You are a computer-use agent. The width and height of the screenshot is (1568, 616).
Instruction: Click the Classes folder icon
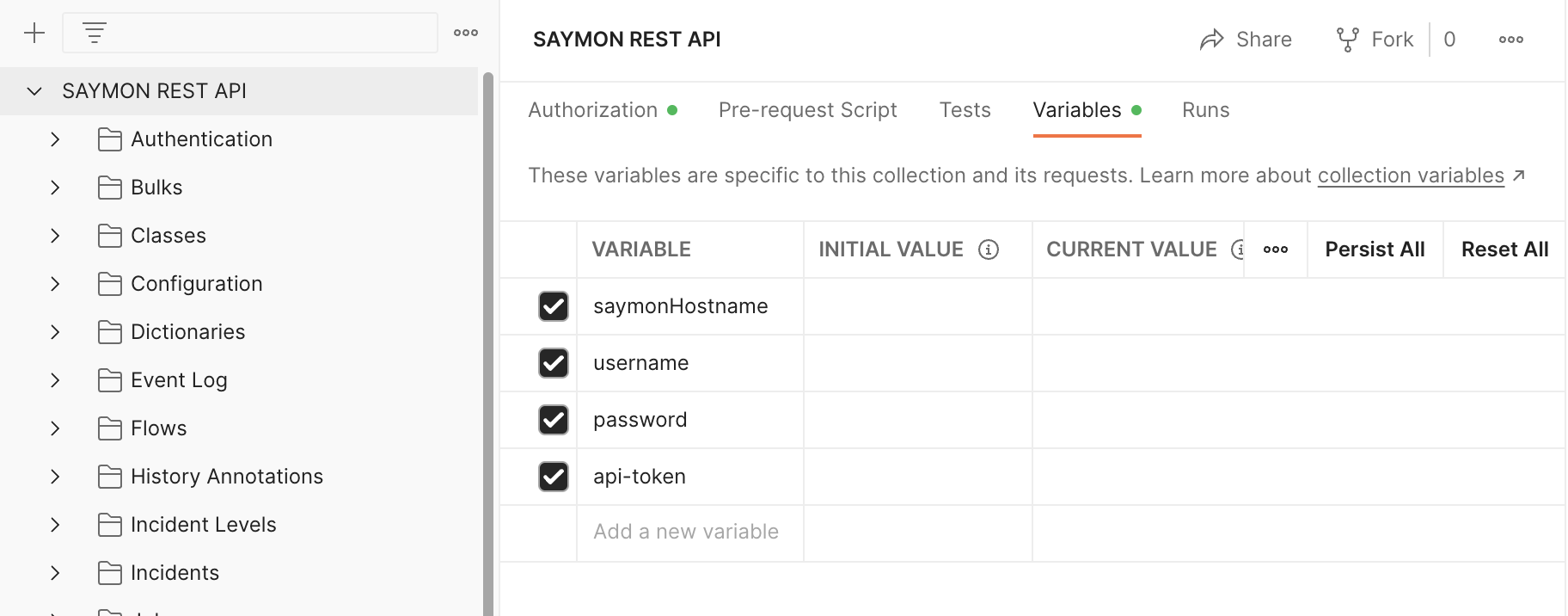coord(110,236)
